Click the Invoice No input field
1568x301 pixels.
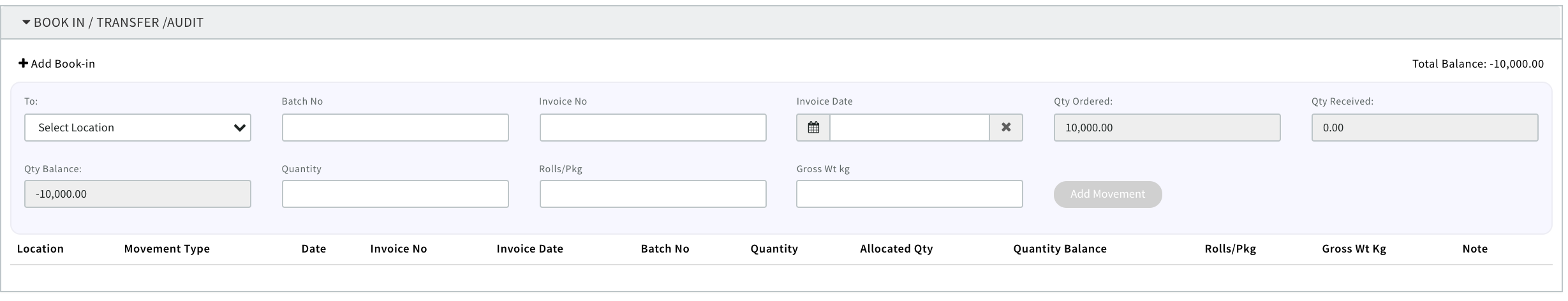click(x=653, y=128)
